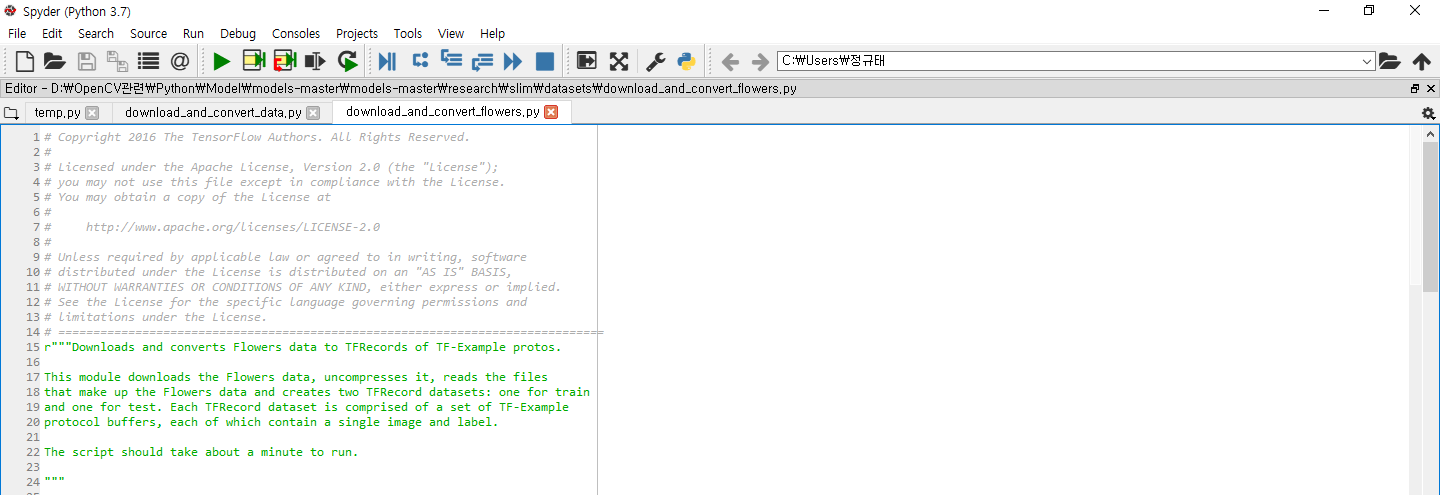Screen dimensions: 1440x495
Task: Select download_and_convert_flowers.py tab
Action: tap(443, 112)
